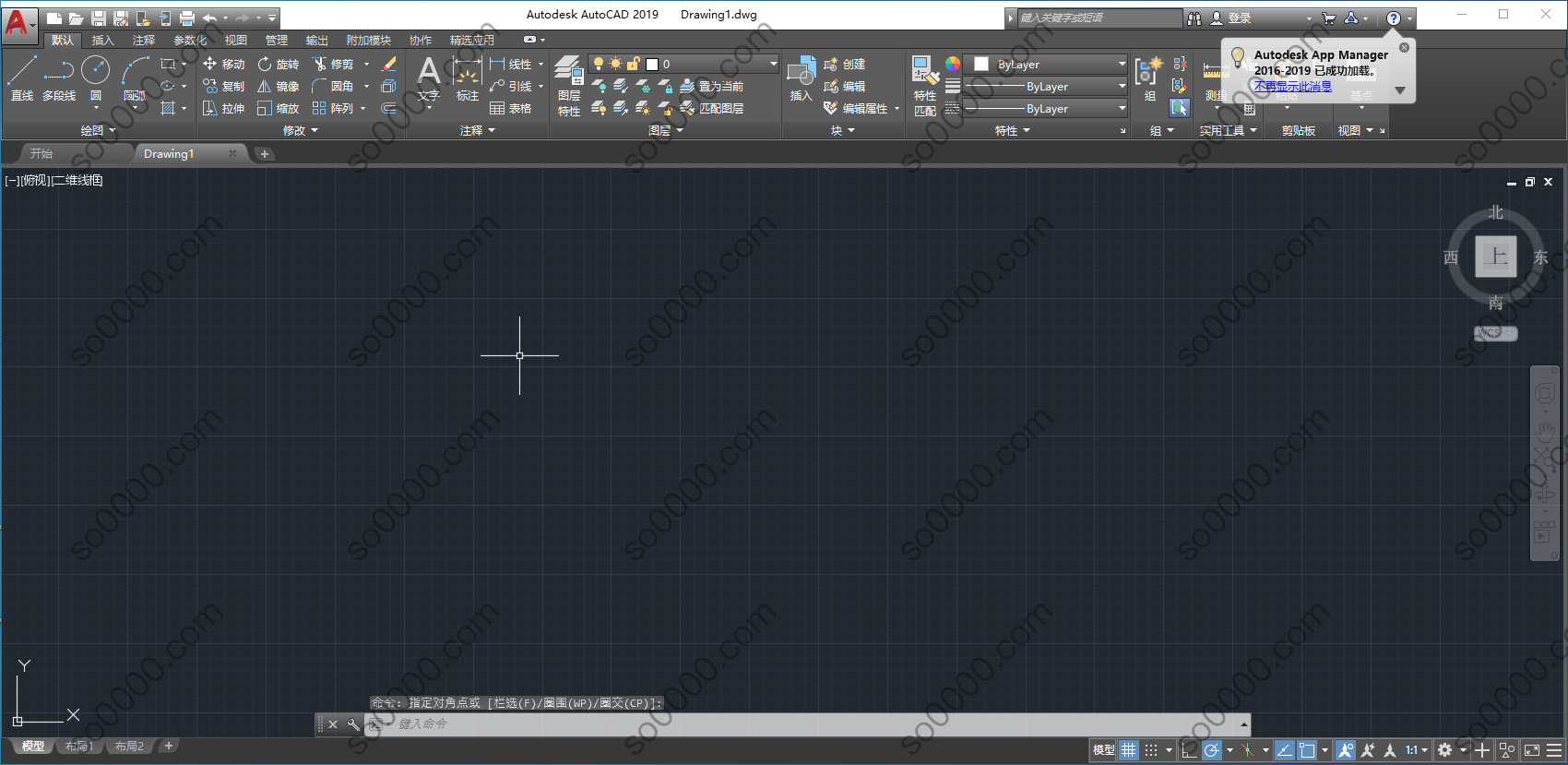Click the 移动 (Move) tool
This screenshot has width=1568, height=765.
[x=223, y=64]
